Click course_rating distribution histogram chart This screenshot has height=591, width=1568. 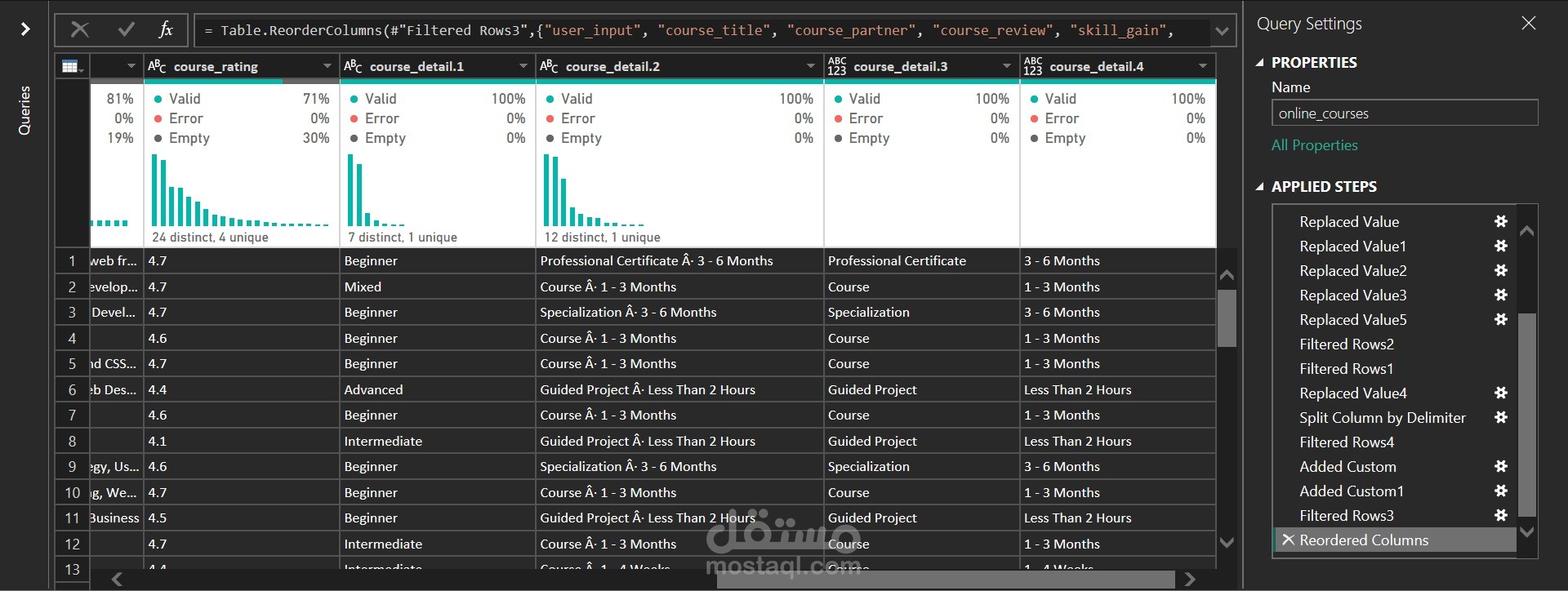coord(240,189)
